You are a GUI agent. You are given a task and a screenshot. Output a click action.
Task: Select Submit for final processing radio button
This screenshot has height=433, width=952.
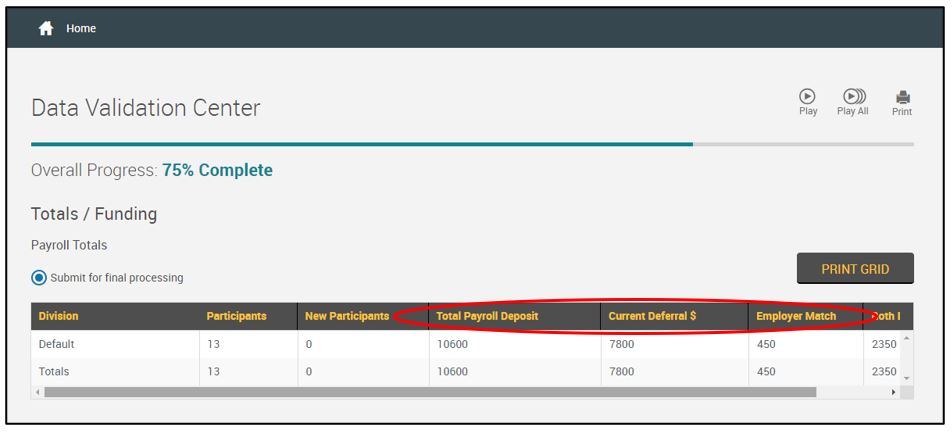point(39,277)
